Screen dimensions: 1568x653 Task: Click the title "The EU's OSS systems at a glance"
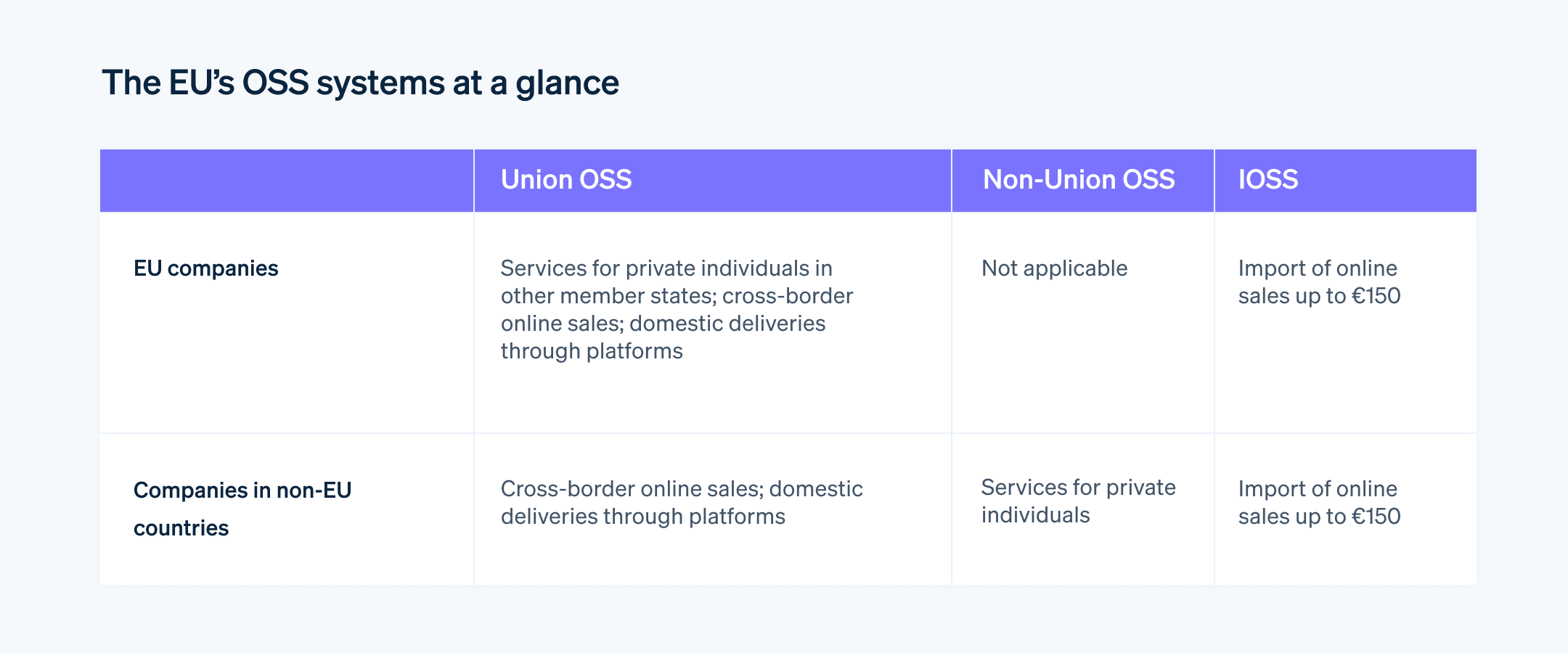click(361, 83)
